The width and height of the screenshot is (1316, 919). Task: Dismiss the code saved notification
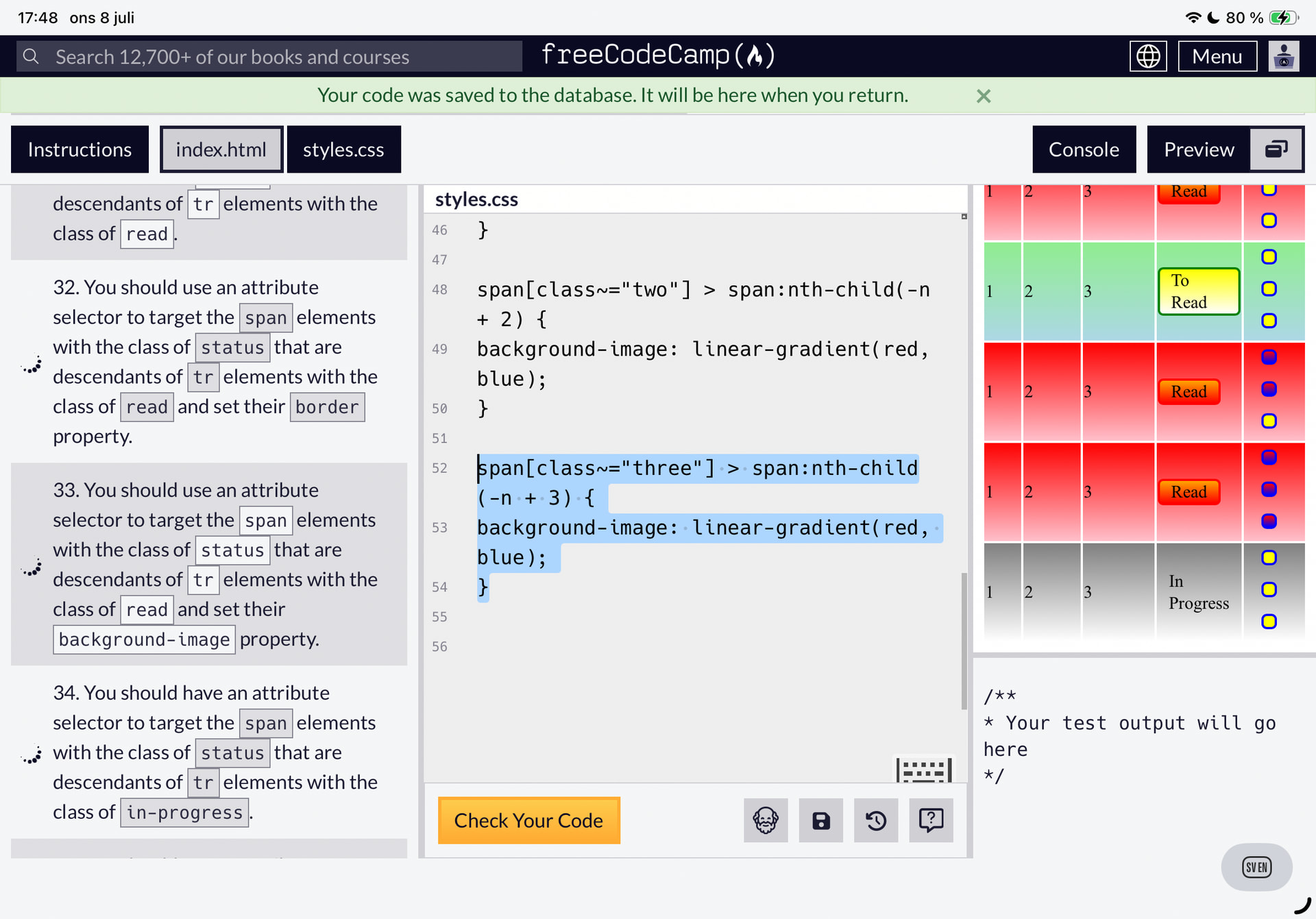click(984, 96)
